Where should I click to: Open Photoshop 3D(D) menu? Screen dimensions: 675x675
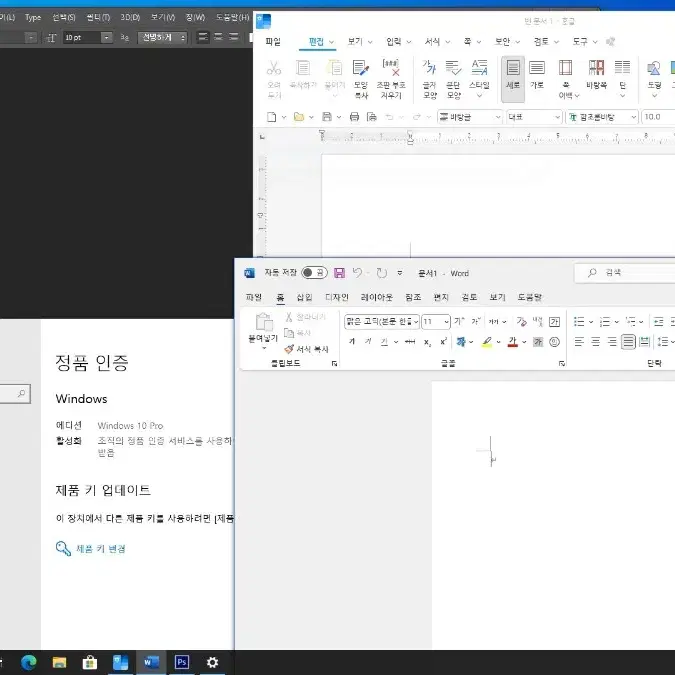pyautogui.click(x=130, y=17)
